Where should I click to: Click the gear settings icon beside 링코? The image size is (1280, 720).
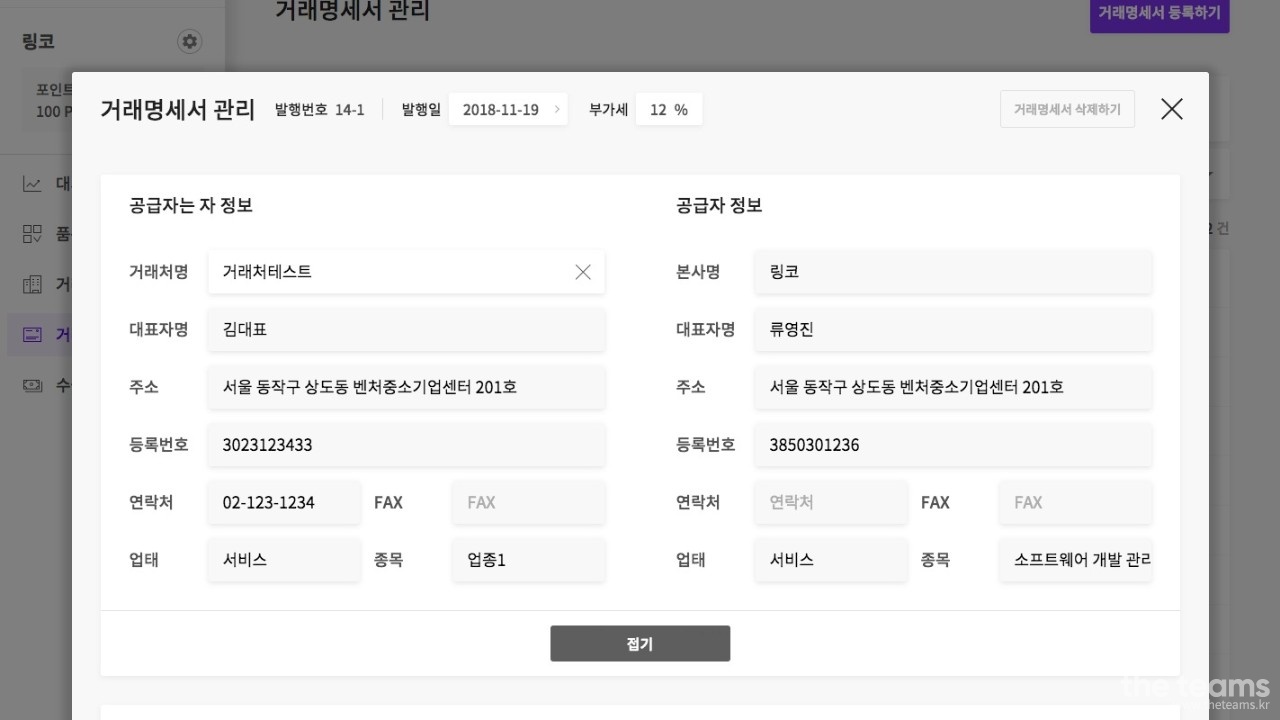[189, 42]
